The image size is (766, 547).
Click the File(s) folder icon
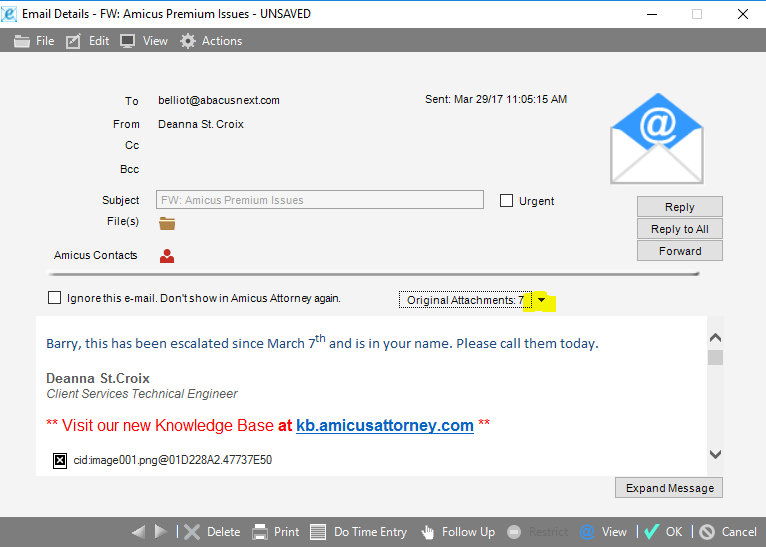click(167, 223)
